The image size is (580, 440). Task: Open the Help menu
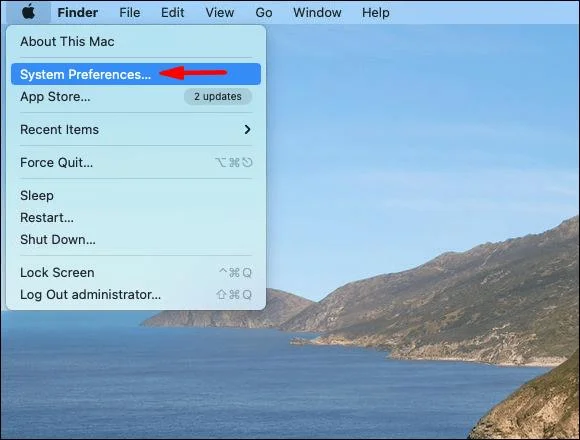tap(375, 13)
